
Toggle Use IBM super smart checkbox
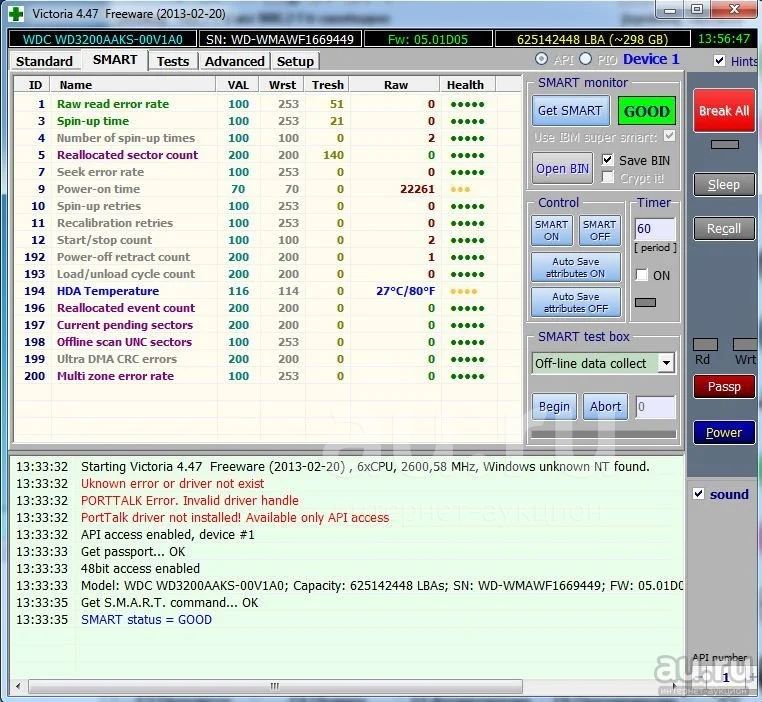(x=669, y=136)
